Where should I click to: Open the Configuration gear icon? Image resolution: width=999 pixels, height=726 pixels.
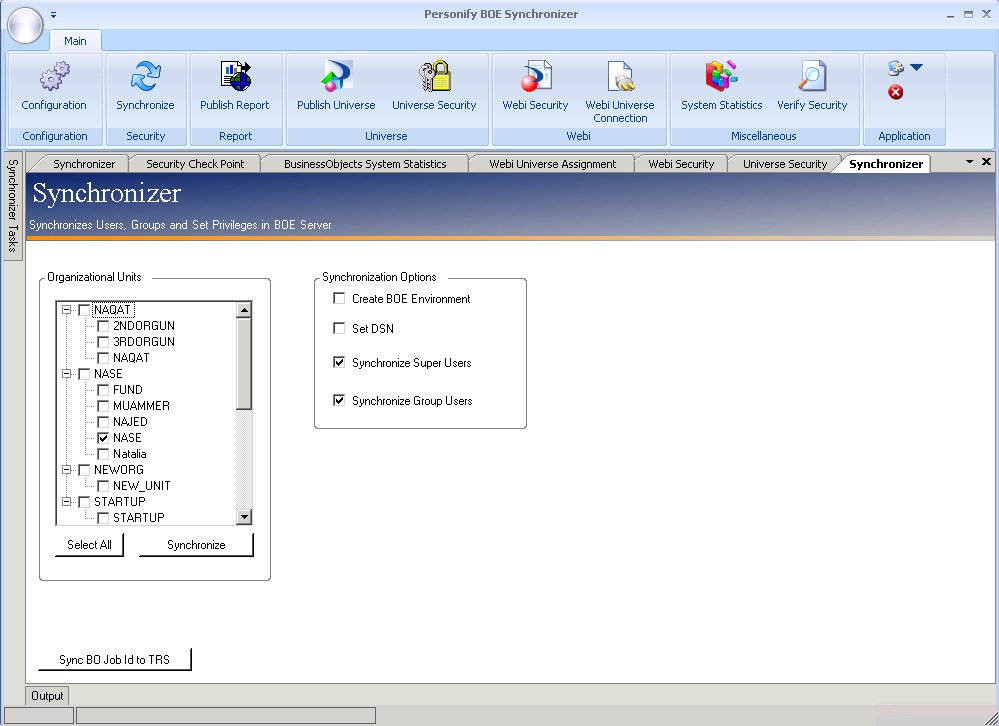[x=54, y=78]
